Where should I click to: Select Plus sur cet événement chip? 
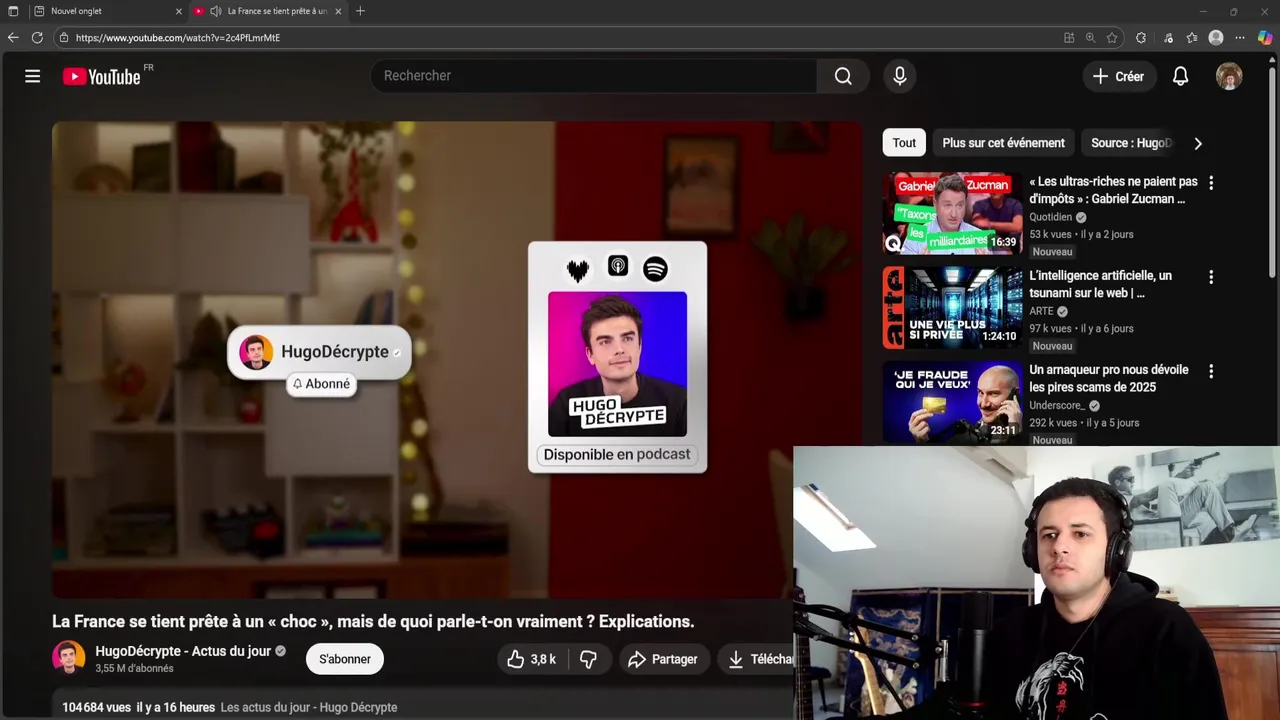coord(1003,143)
